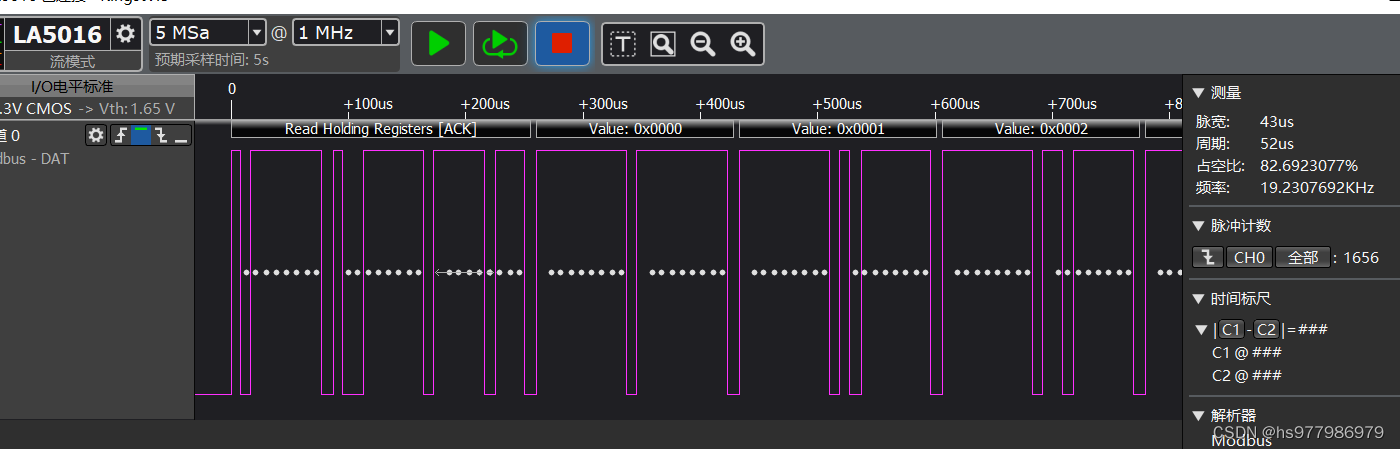Click the LA5016 device name
Viewport: 1400px width, 449px height.
click(x=57, y=34)
